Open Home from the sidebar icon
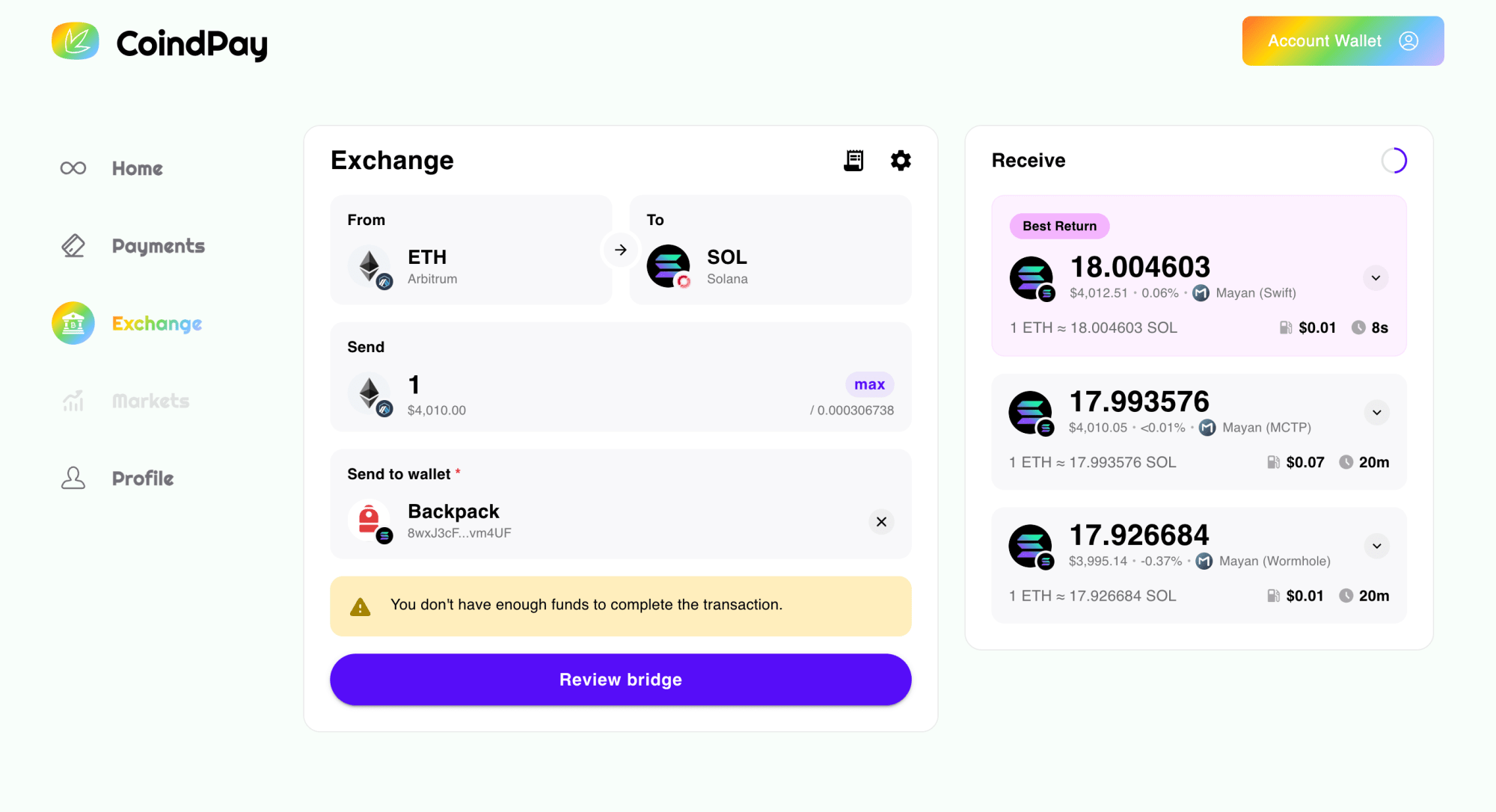This screenshot has height=812, width=1496. point(73,167)
